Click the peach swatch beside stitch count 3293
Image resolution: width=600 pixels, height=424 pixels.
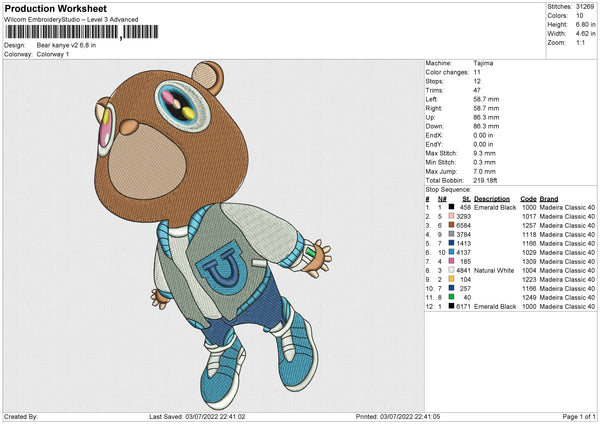452,216
